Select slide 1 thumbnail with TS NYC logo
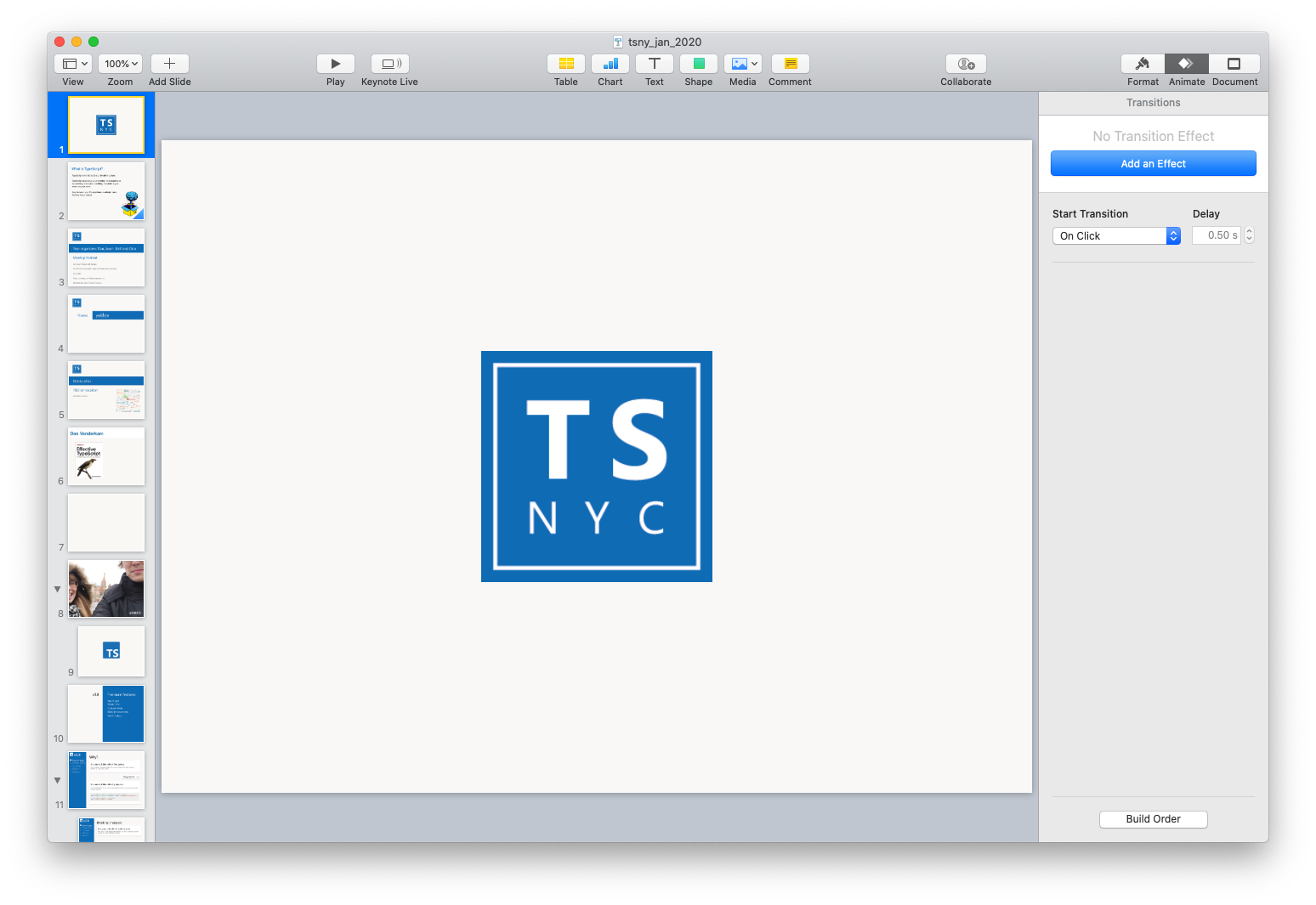 (106, 125)
